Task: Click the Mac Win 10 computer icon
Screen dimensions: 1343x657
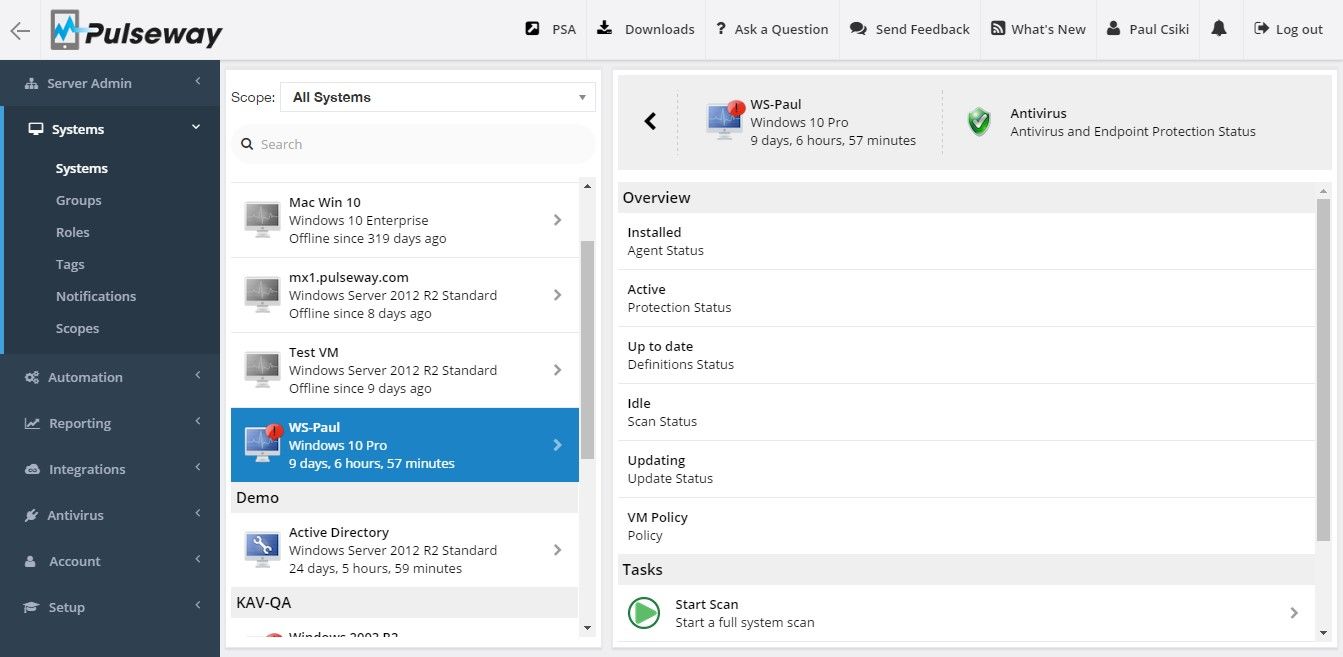Action: [262, 220]
